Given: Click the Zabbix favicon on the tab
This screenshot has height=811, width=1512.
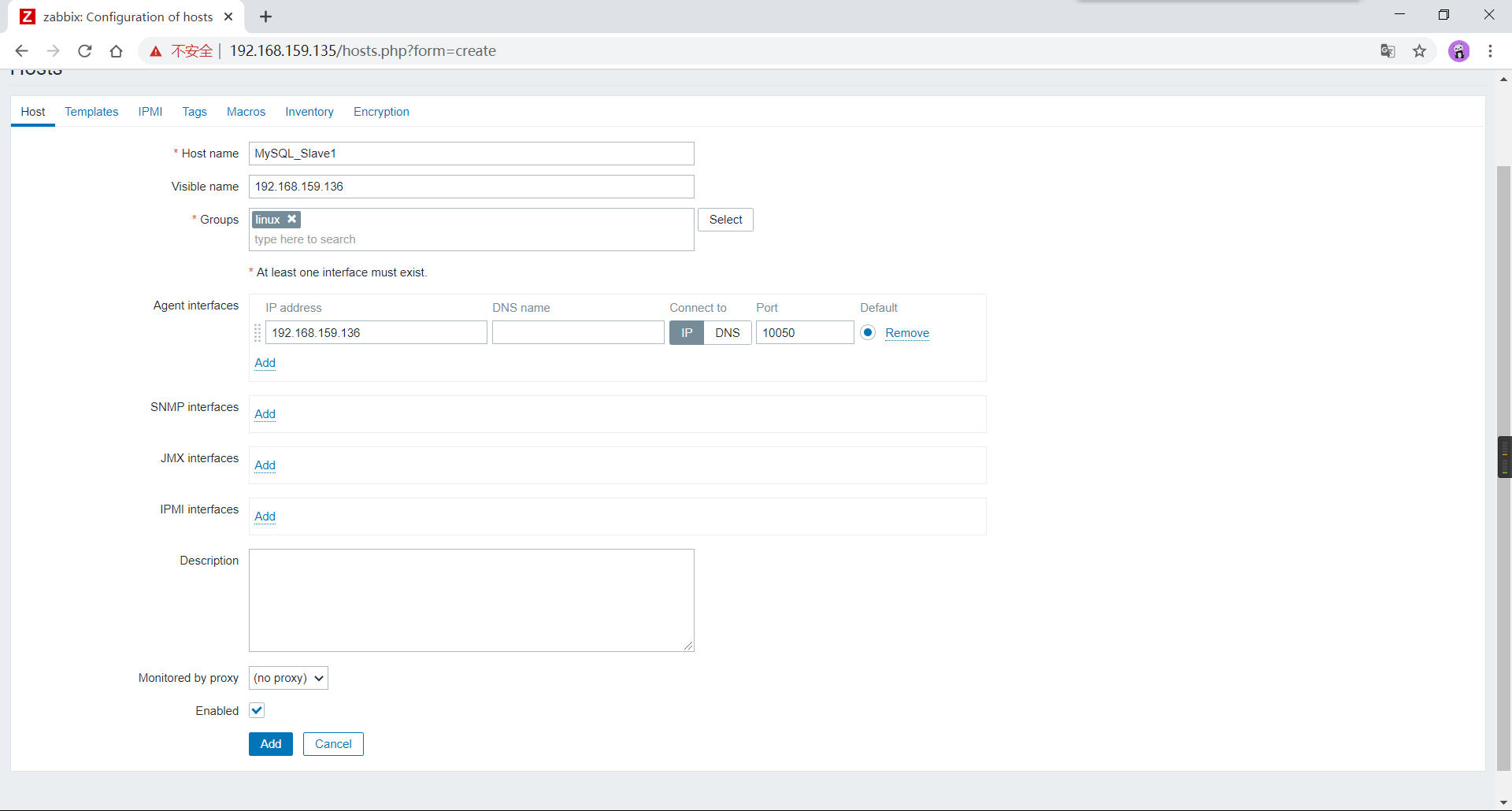Looking at the screenshot, I should 28,17.
